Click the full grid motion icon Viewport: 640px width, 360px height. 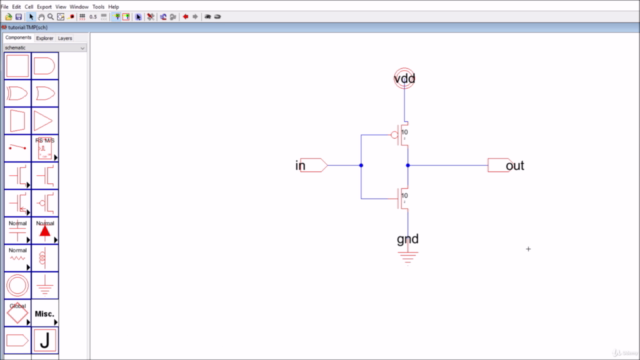[82, 17]
